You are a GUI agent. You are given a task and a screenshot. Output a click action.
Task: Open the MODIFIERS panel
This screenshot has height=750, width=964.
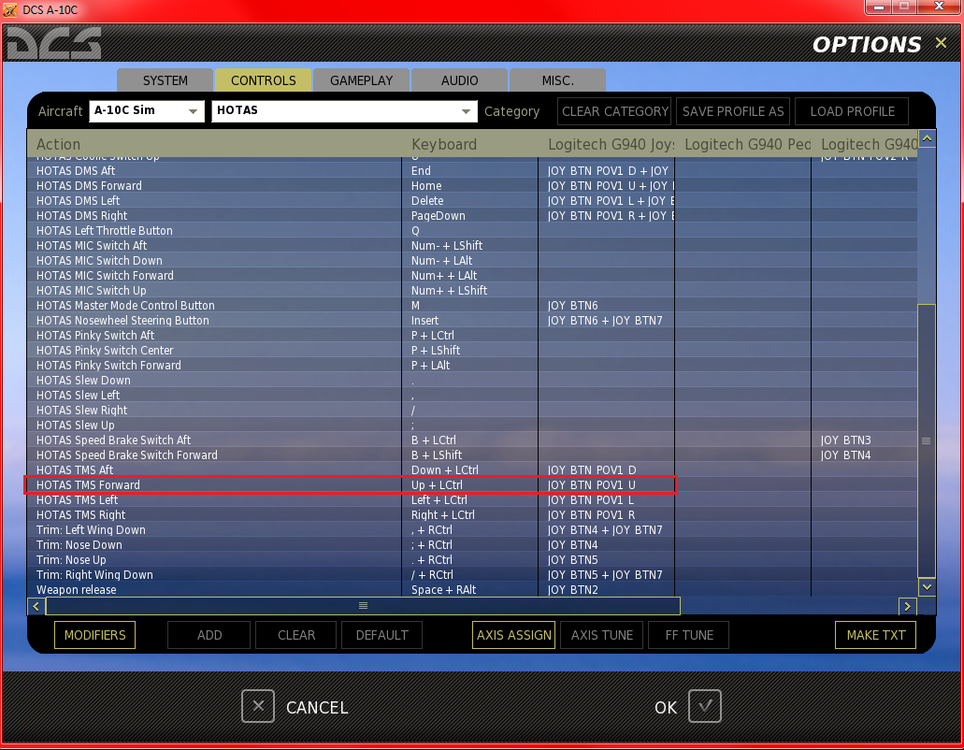(x=95, y=635)
